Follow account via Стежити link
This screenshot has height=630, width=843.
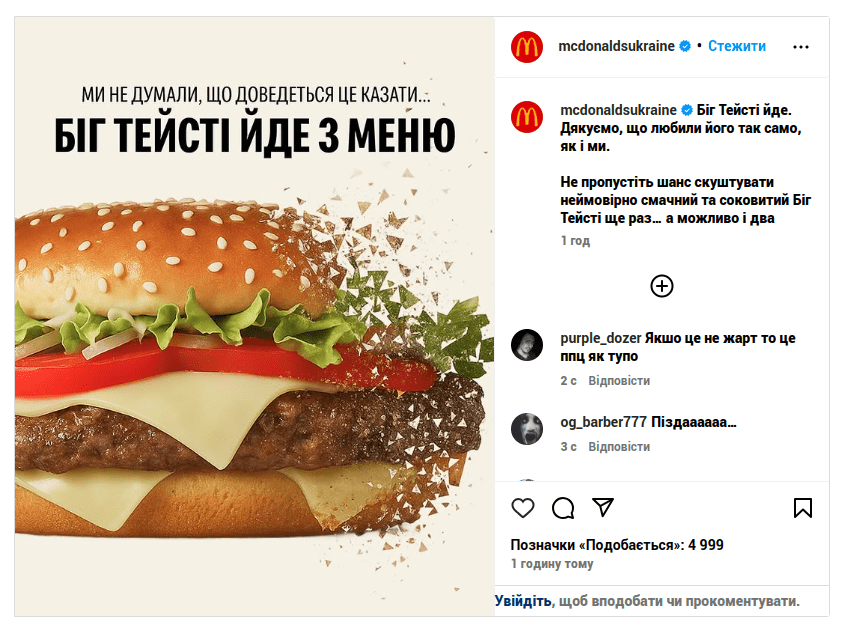pyautogui.click(x=737, y=46)
